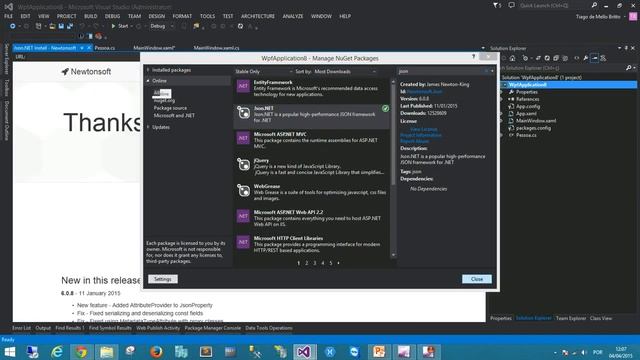The image size is (640, 360).
Task: Click the Navigate Backward toolbar icon
Action: pyautogui.click(x=13, y=26)
